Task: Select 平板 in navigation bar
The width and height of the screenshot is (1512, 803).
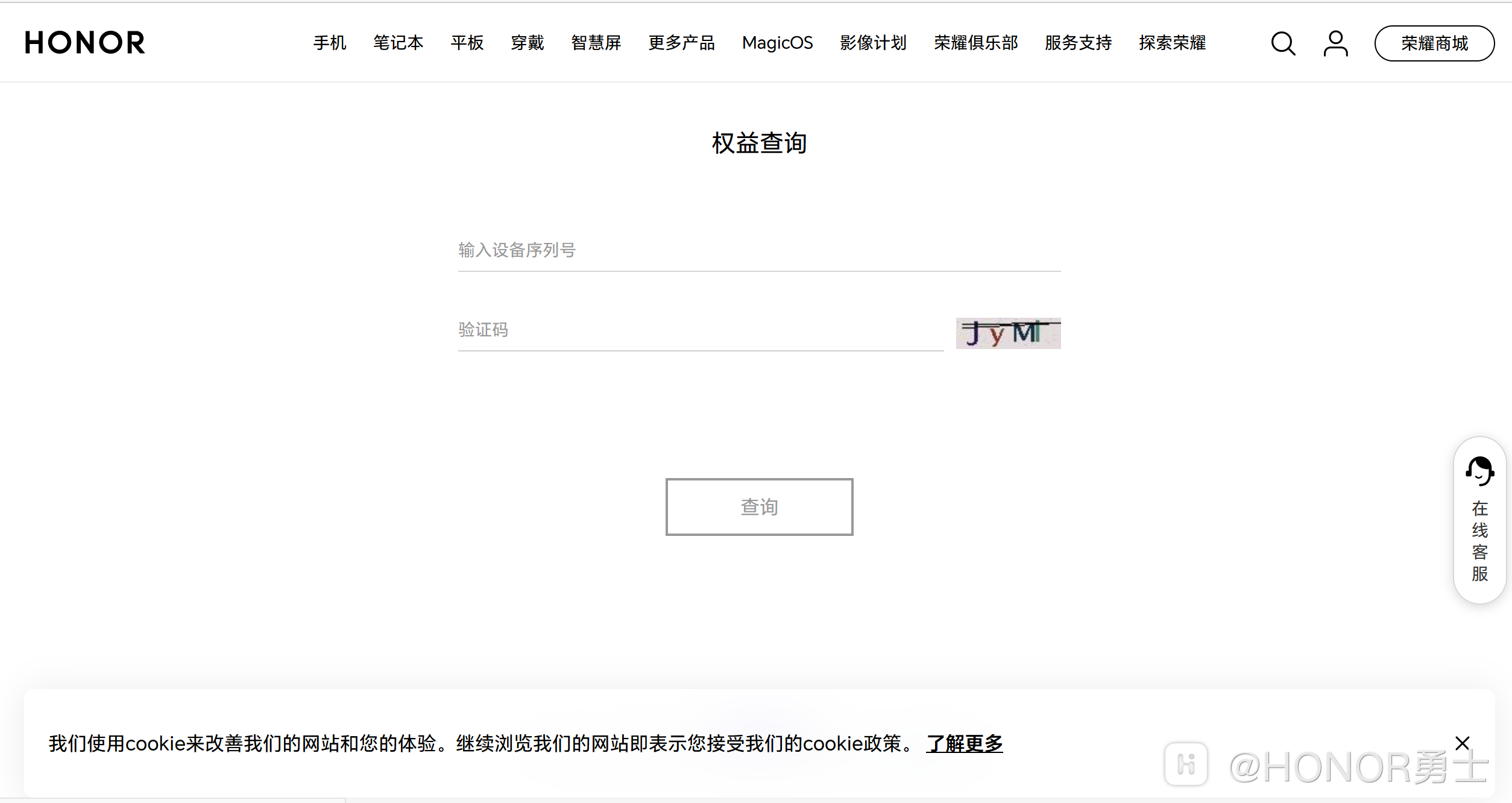Action: pyautogui.click(x=467, y=43)
